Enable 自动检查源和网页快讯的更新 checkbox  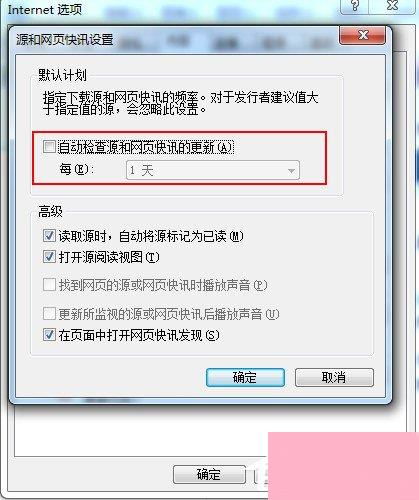click(49, 147)
